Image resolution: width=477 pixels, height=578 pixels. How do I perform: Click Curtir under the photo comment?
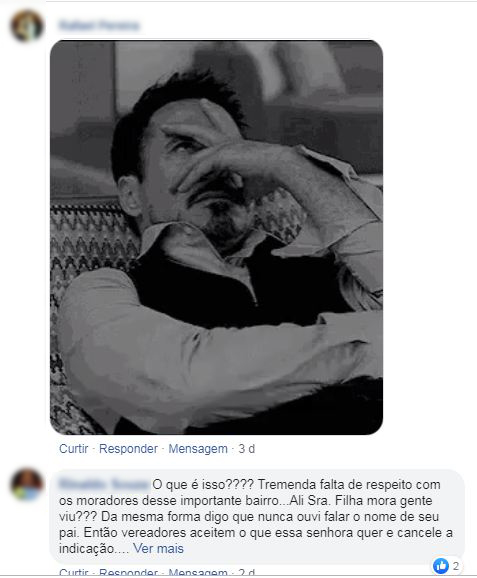coord(74,449)
